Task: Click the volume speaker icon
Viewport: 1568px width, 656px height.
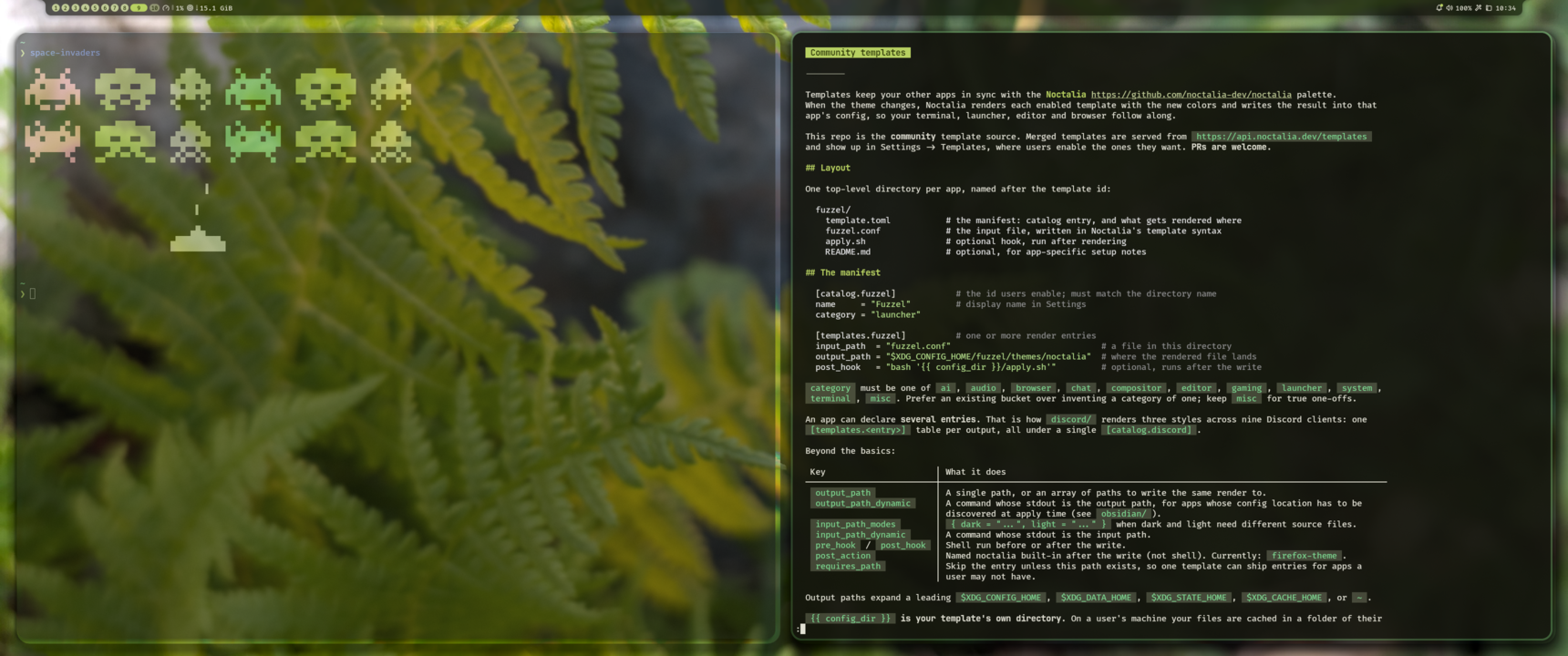Action: pos(1449,8)
